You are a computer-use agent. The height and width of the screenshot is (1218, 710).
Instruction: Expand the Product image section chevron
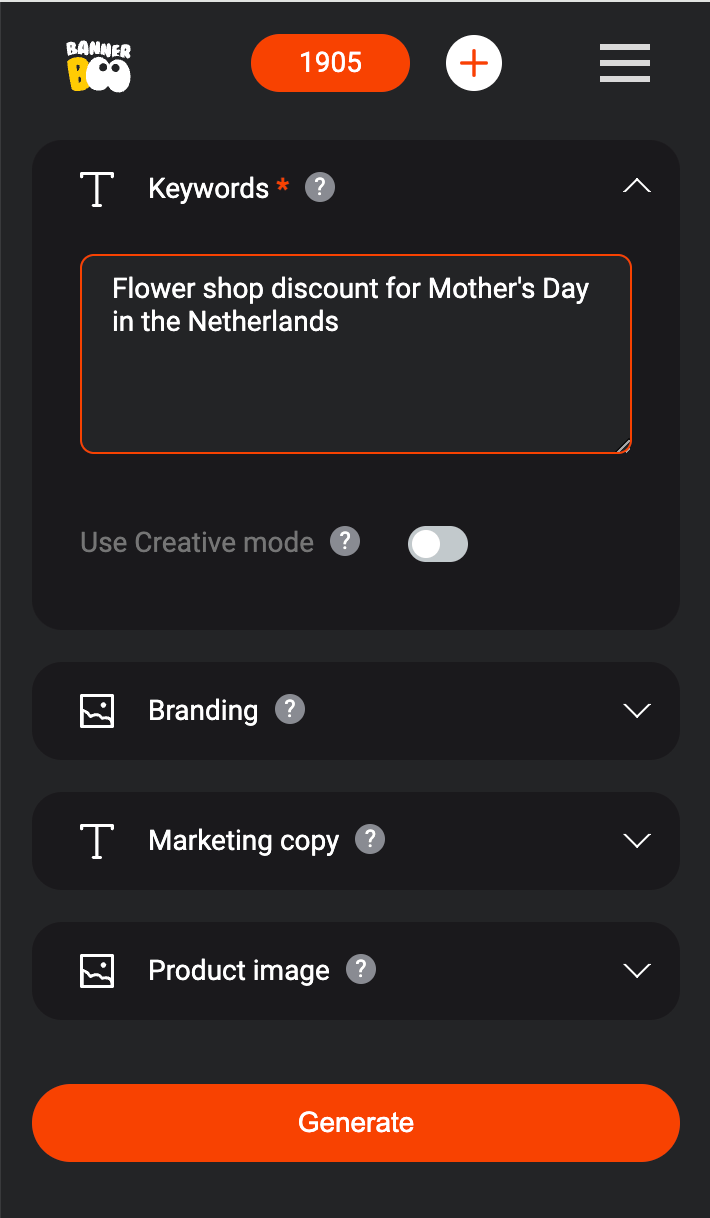pos(636,971)
